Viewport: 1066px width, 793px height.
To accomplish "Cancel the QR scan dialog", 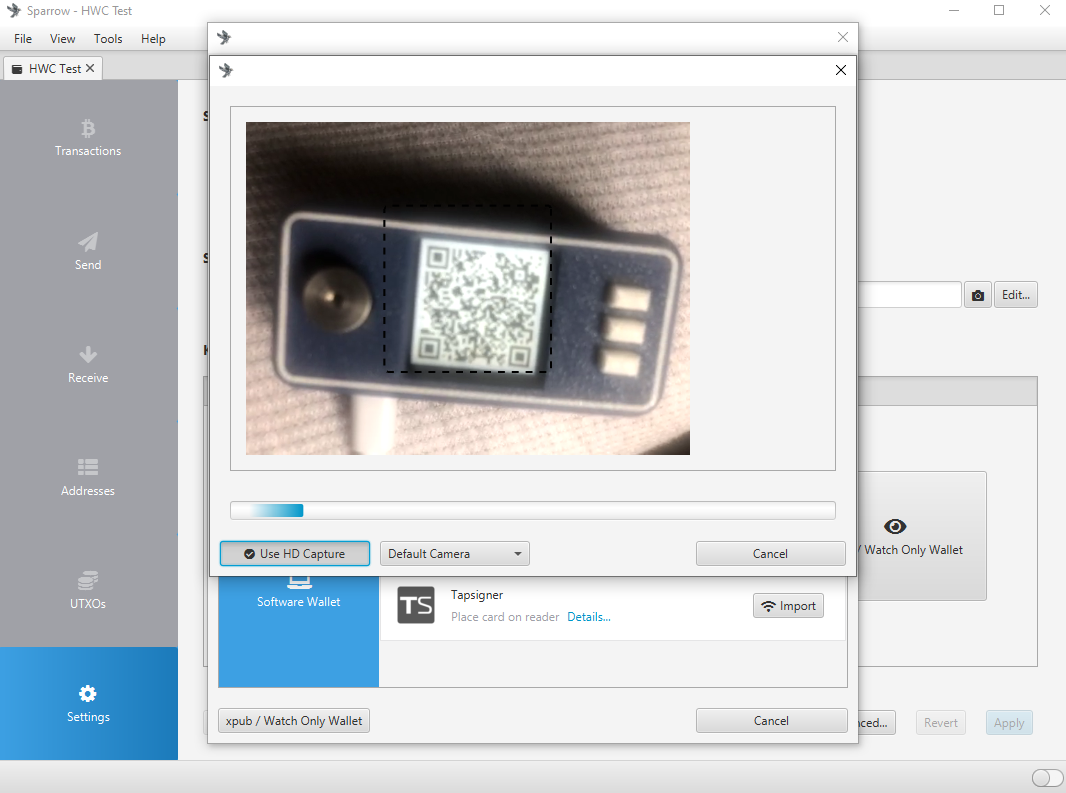I will coord(770,554).
